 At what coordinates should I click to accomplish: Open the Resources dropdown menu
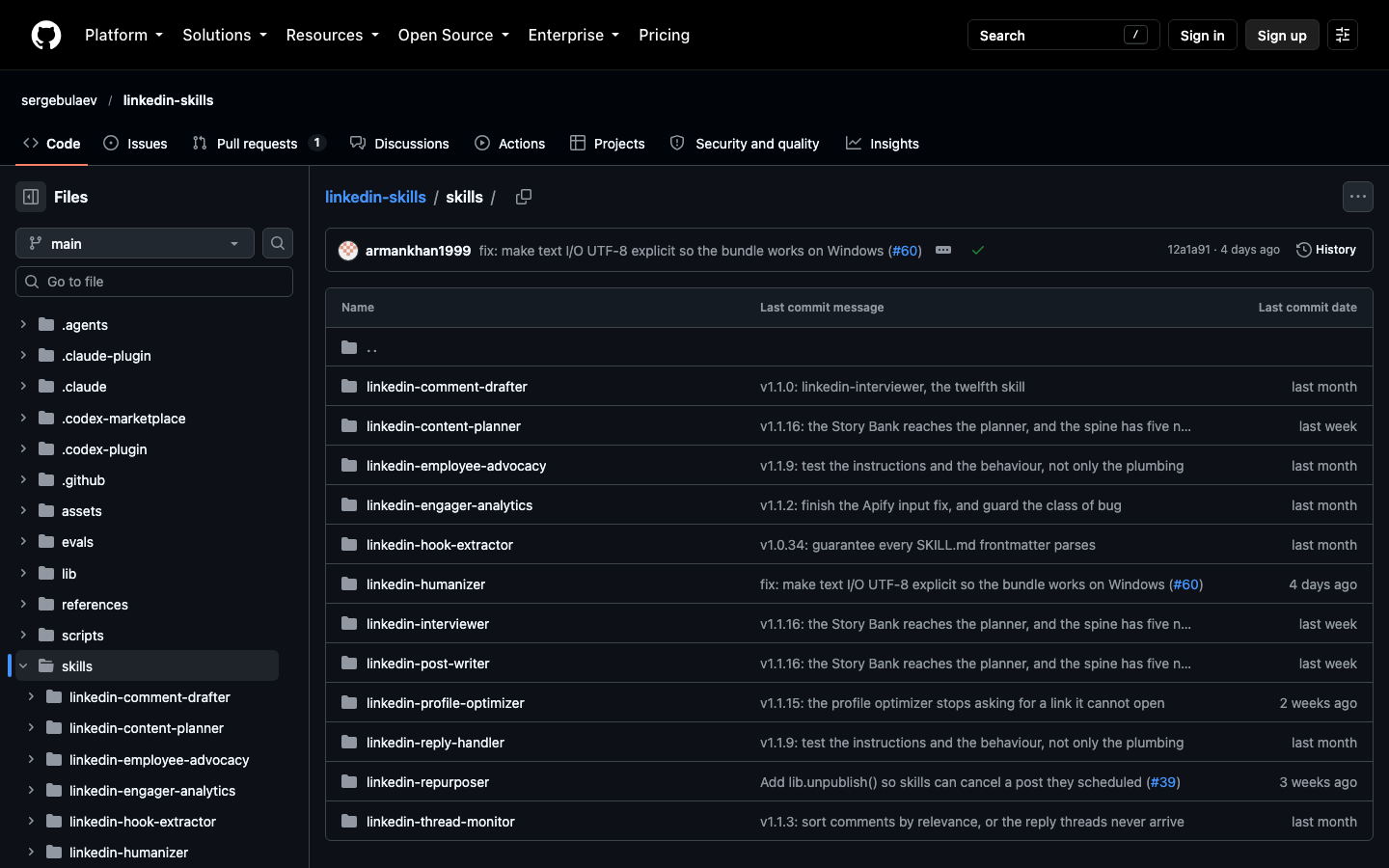tap(333, 35)
